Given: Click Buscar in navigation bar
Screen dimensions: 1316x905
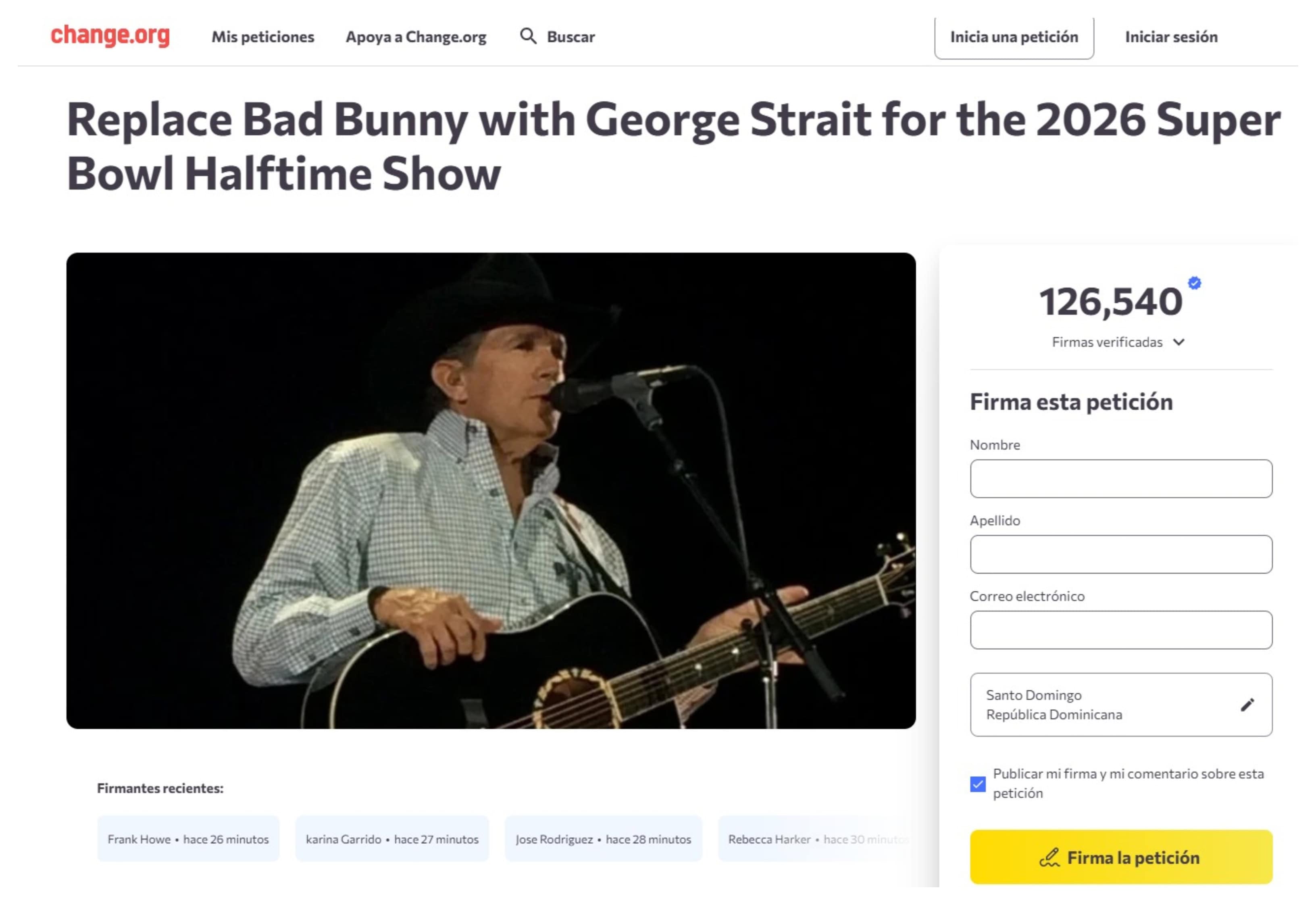Looking at the screenshot, I should pyautogui.click(x=570, y=37).
